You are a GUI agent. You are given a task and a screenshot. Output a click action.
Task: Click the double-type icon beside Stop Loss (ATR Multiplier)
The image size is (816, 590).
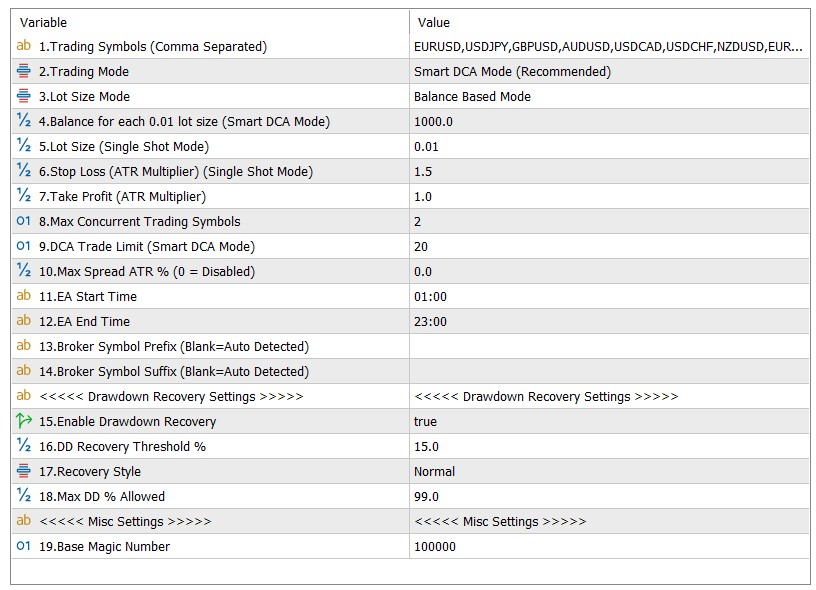click(23, 171)
